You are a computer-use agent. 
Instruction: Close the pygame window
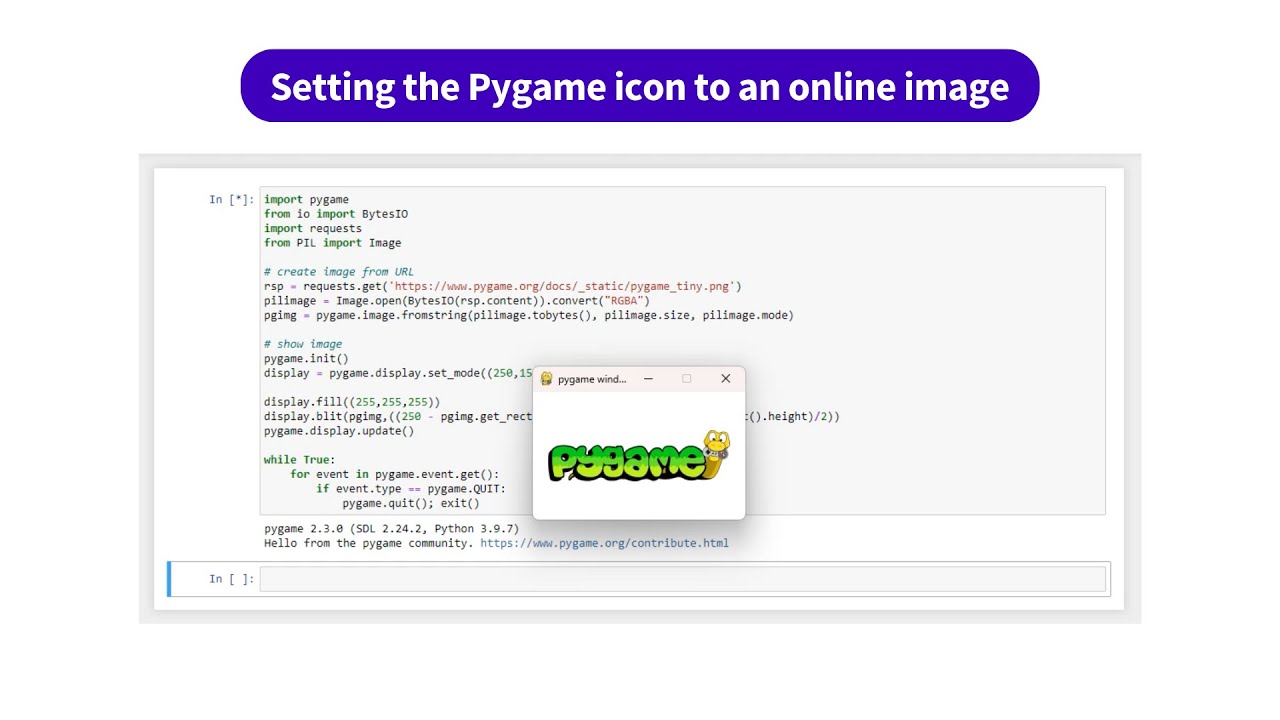click(x=726, y=379)
